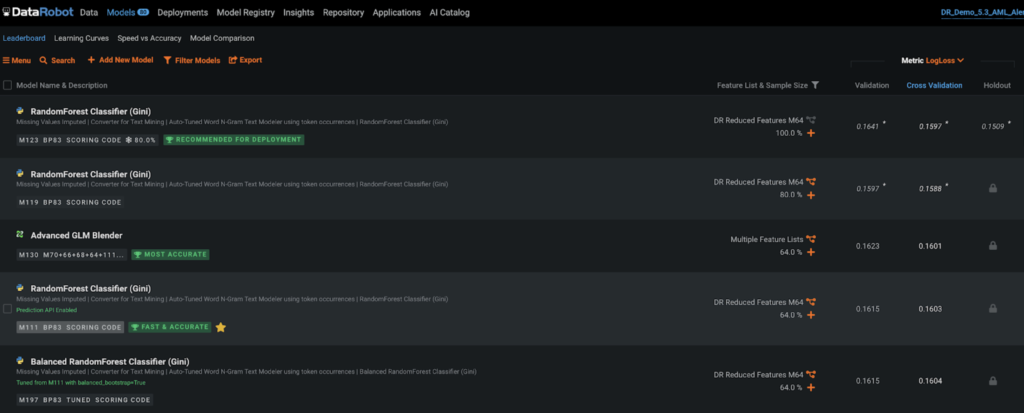Screen dimensions: 1024x413
Task: Click holdout lock of M111 model
Action: click(993, 308)
